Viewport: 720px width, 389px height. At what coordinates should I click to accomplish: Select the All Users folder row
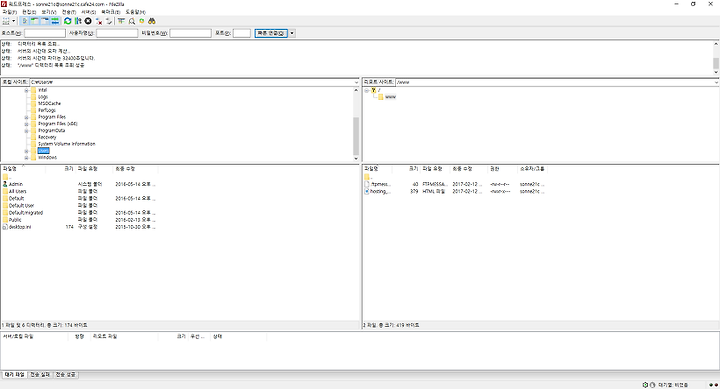(x=79, y=192)
